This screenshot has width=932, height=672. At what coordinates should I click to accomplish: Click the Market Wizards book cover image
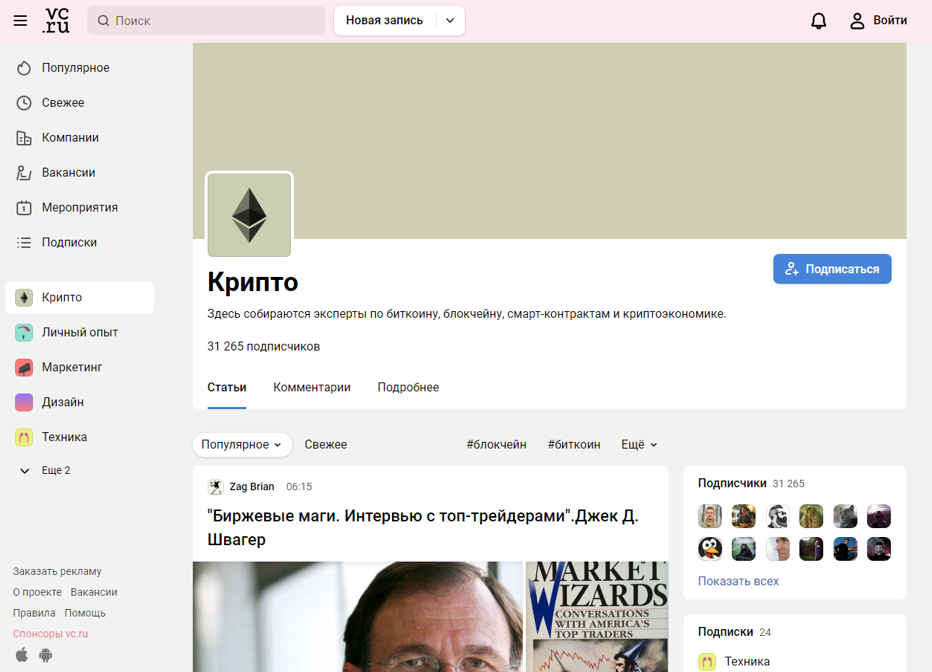point(597,617)
